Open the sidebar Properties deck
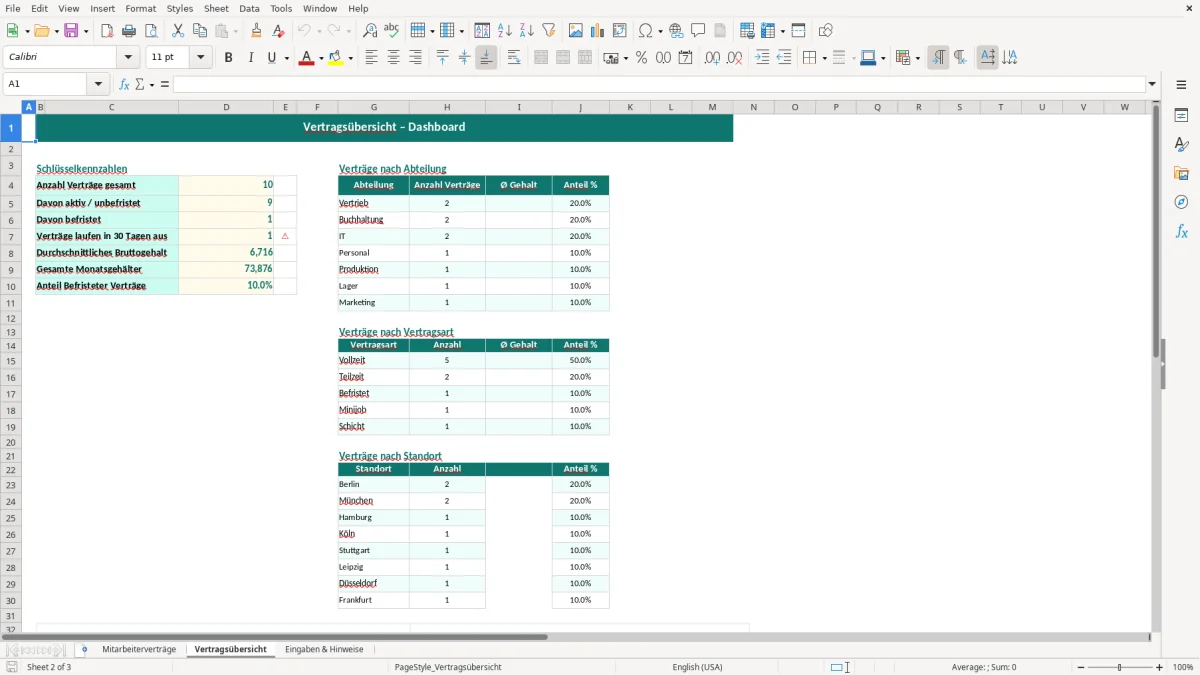 [x=1181, y=116]
